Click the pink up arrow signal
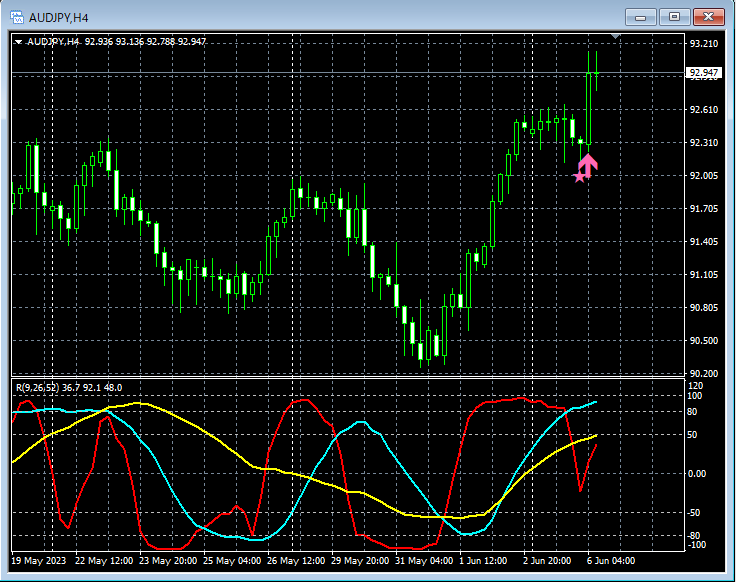Viewport: 737px width, 582px height. coord(588,165)
